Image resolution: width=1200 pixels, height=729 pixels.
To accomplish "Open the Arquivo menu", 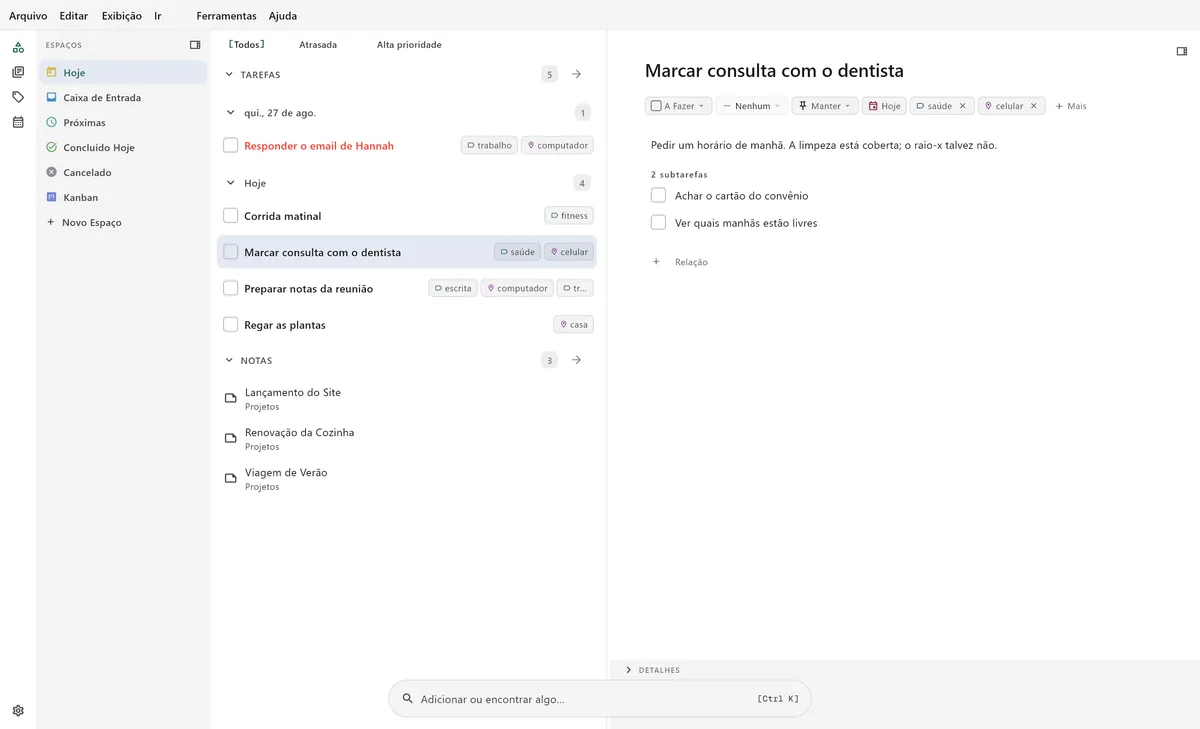I will pyautogui.click(x=28, y=16).
